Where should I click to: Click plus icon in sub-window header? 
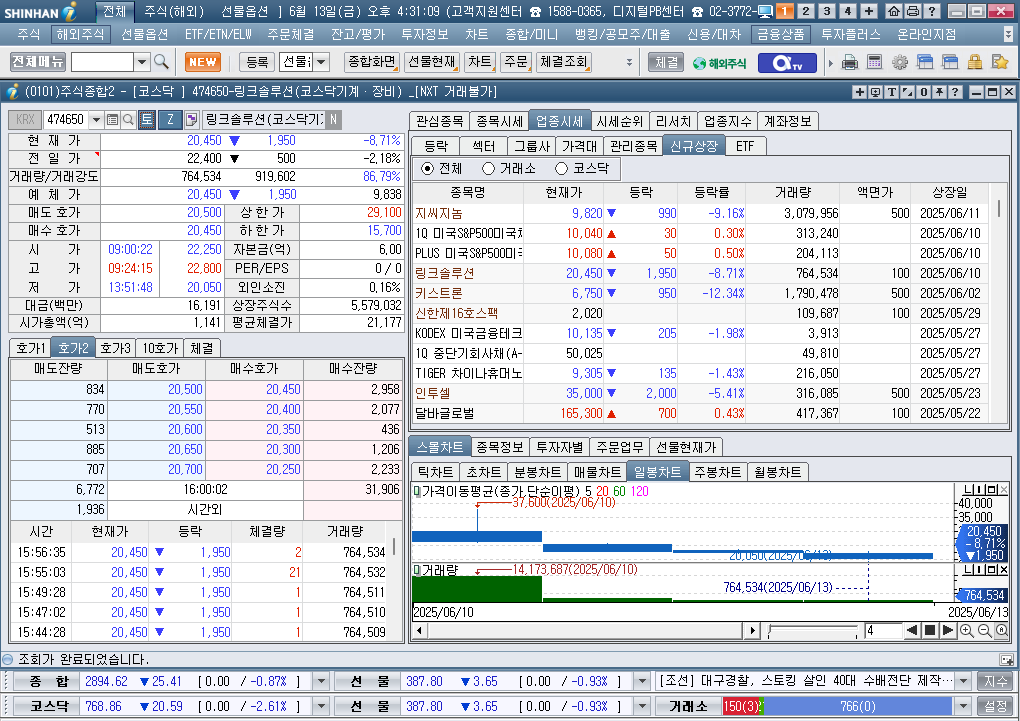(x=859, y=92)
